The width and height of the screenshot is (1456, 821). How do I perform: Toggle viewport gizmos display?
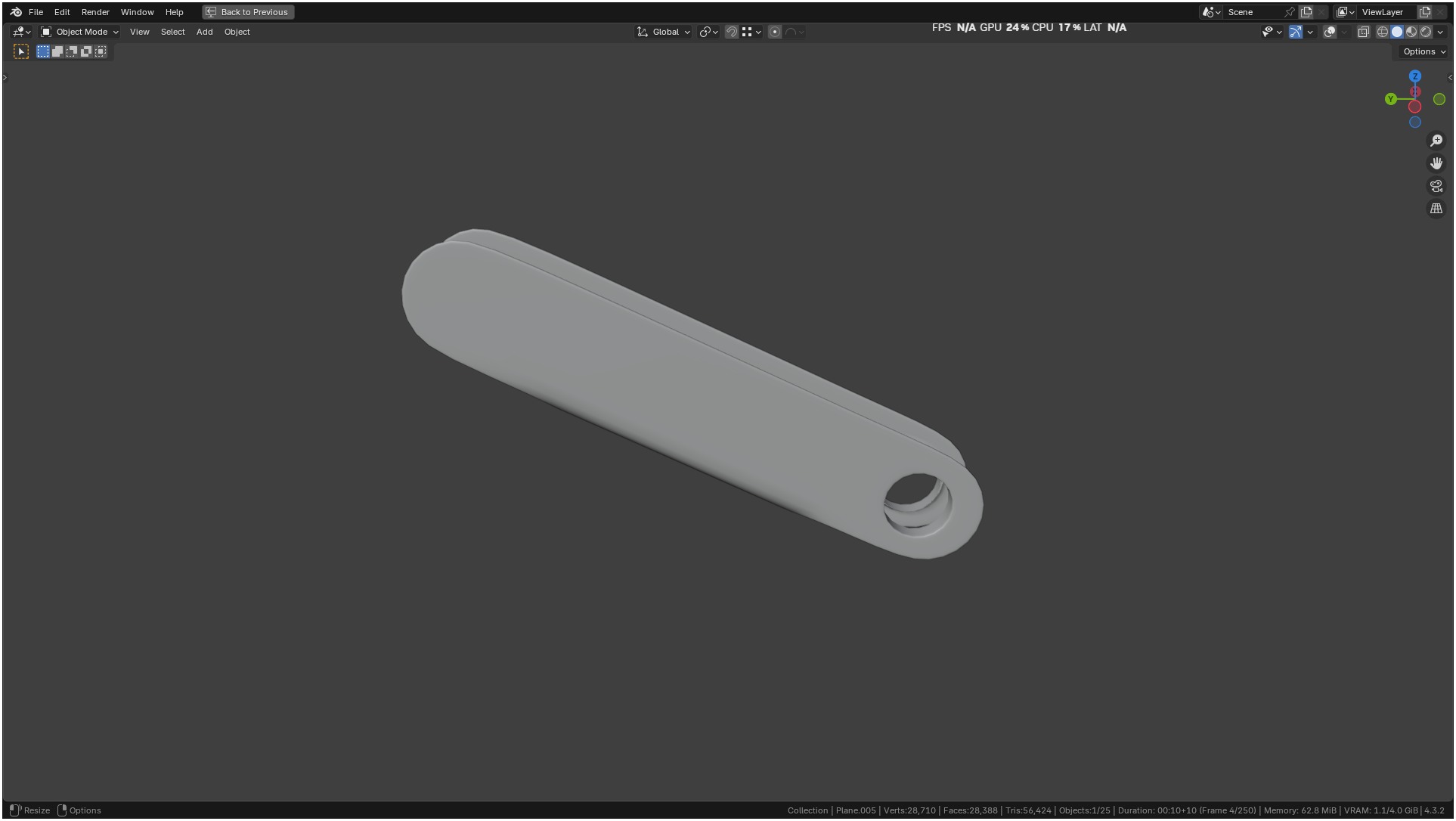[1296, 32]
